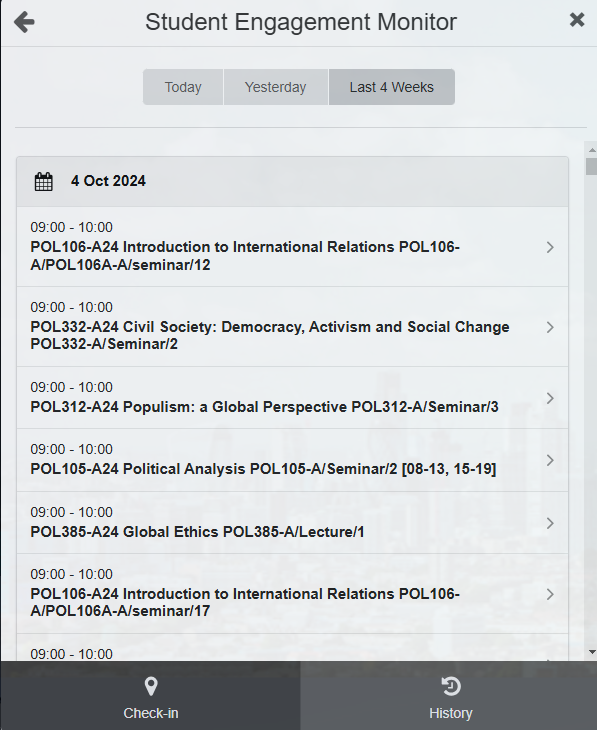The width and height of the screenshot is (597, 730).
Task: Click the scrollbar up arrow
Action: click(x=592, y=150)
